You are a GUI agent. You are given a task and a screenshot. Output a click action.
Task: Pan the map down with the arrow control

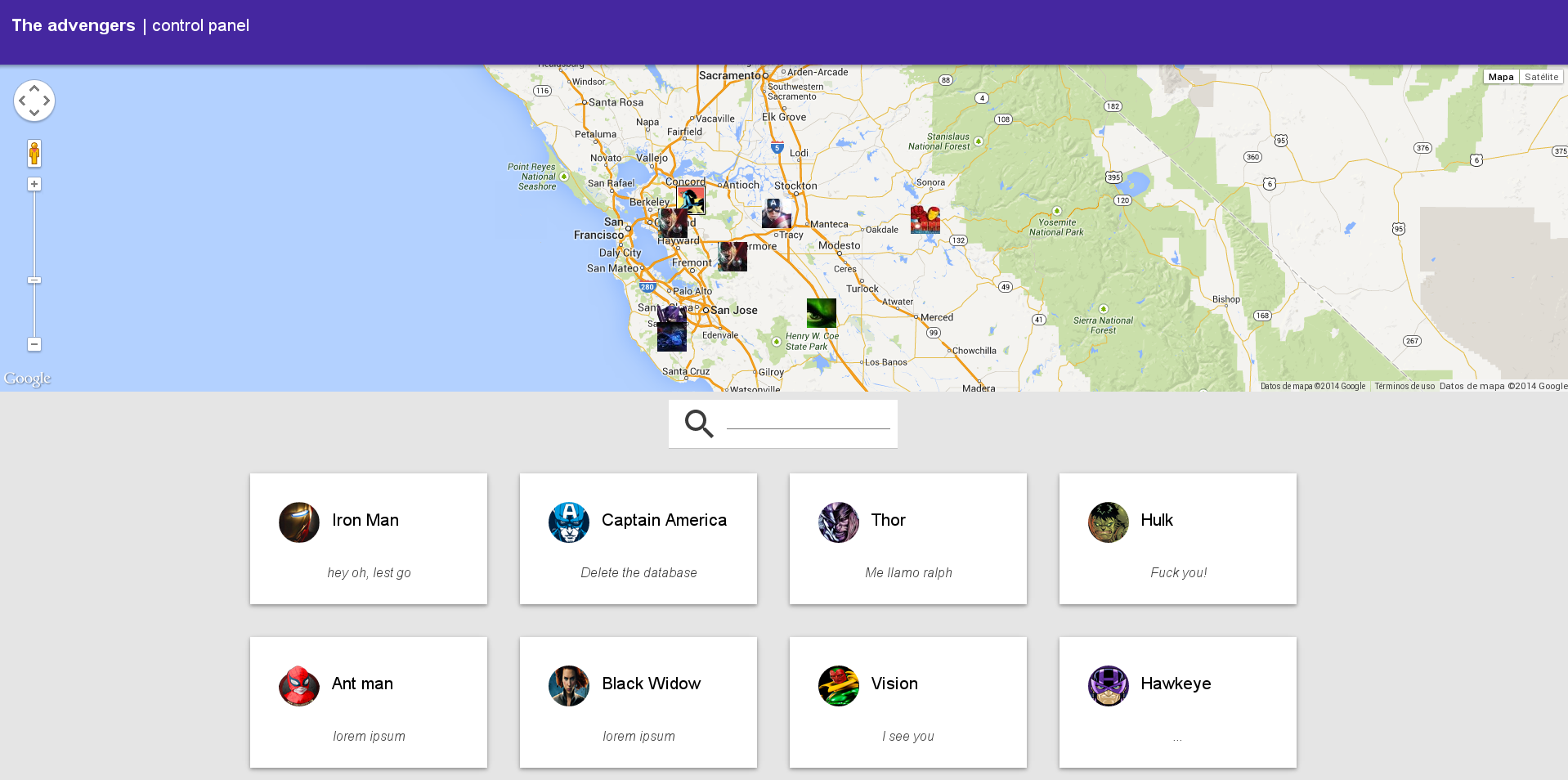[34, 113]
